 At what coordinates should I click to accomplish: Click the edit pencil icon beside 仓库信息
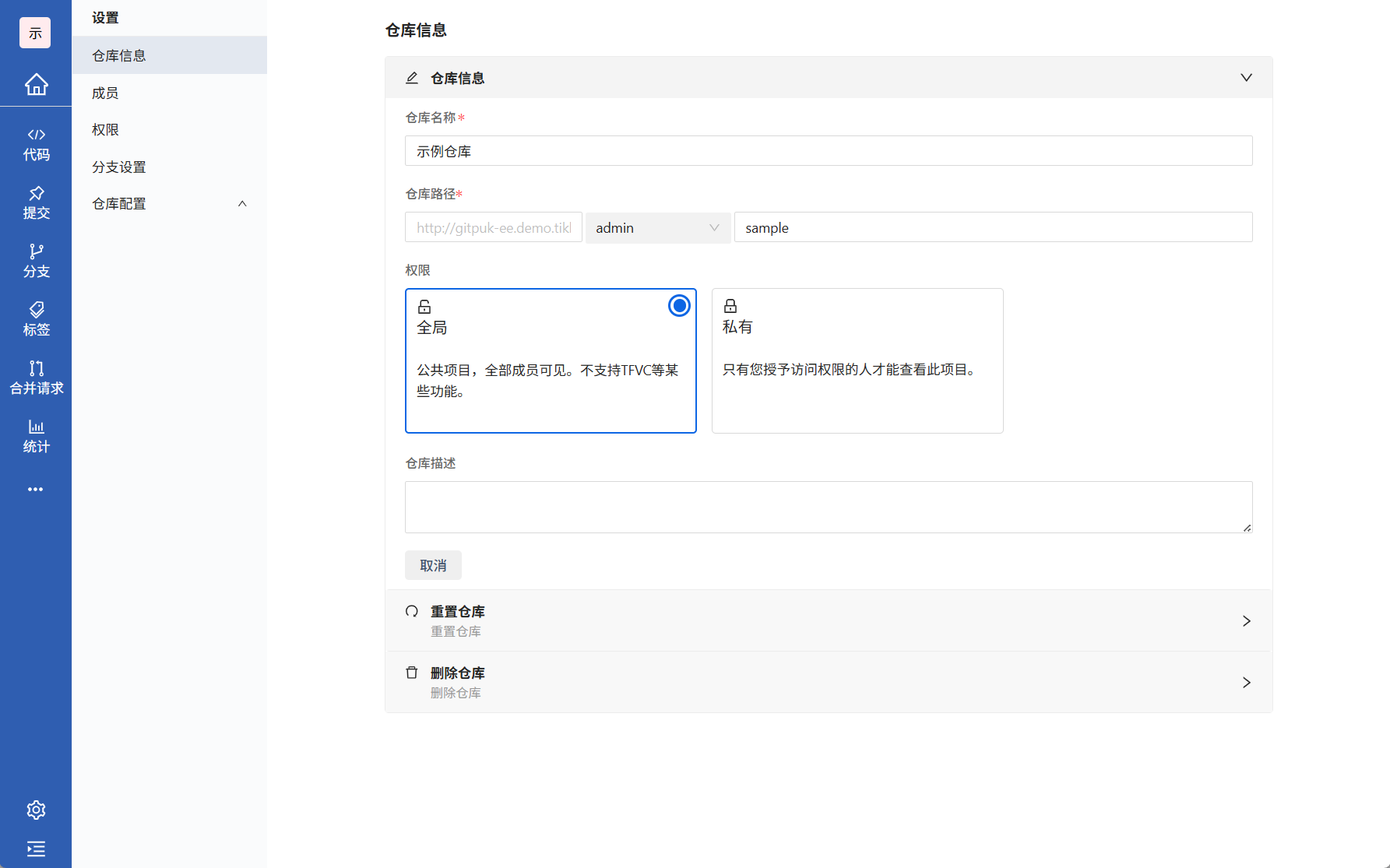click(x=411, y=77)
